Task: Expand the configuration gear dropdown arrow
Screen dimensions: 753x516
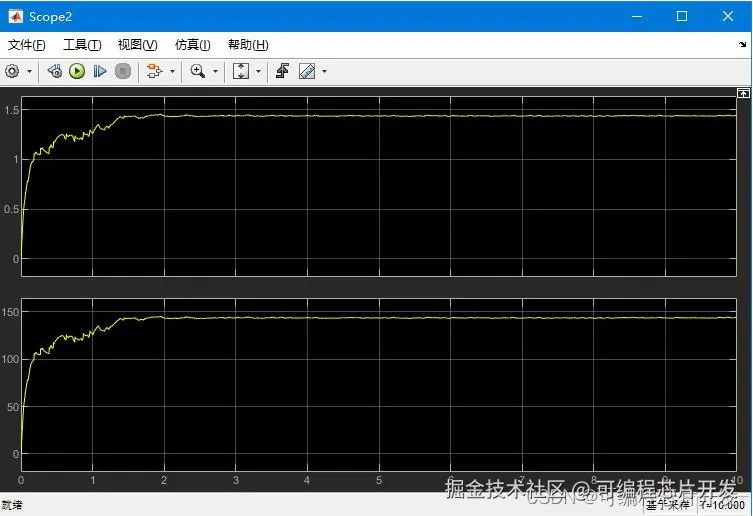Action: point(29,72)
